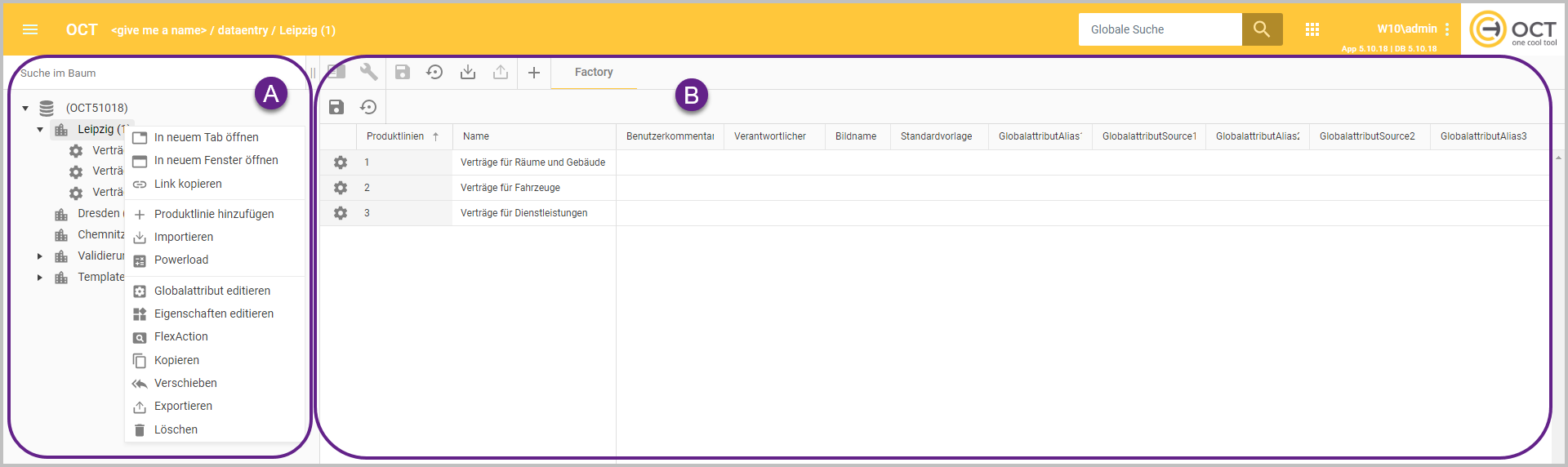The height and width of the screenshot is (467, 1568).
Task: Collapse the OCT51018 database root node
Action: click(25, 108)
